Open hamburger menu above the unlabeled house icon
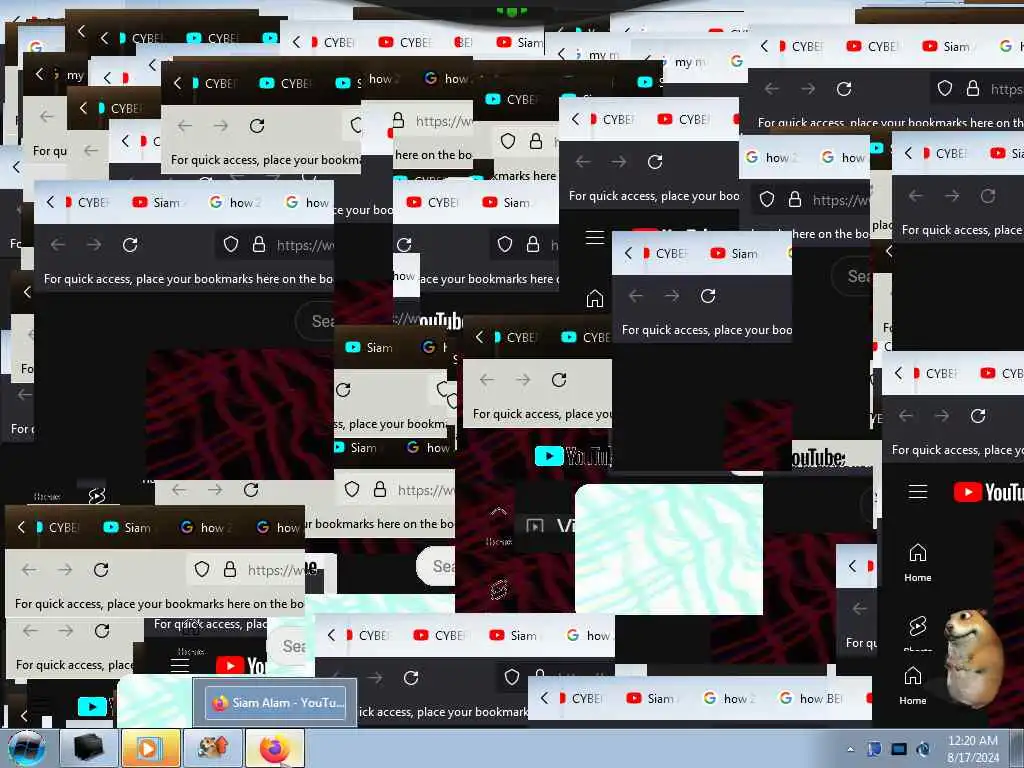Screen dimensions: 1024x768 [x=594, y=238]
